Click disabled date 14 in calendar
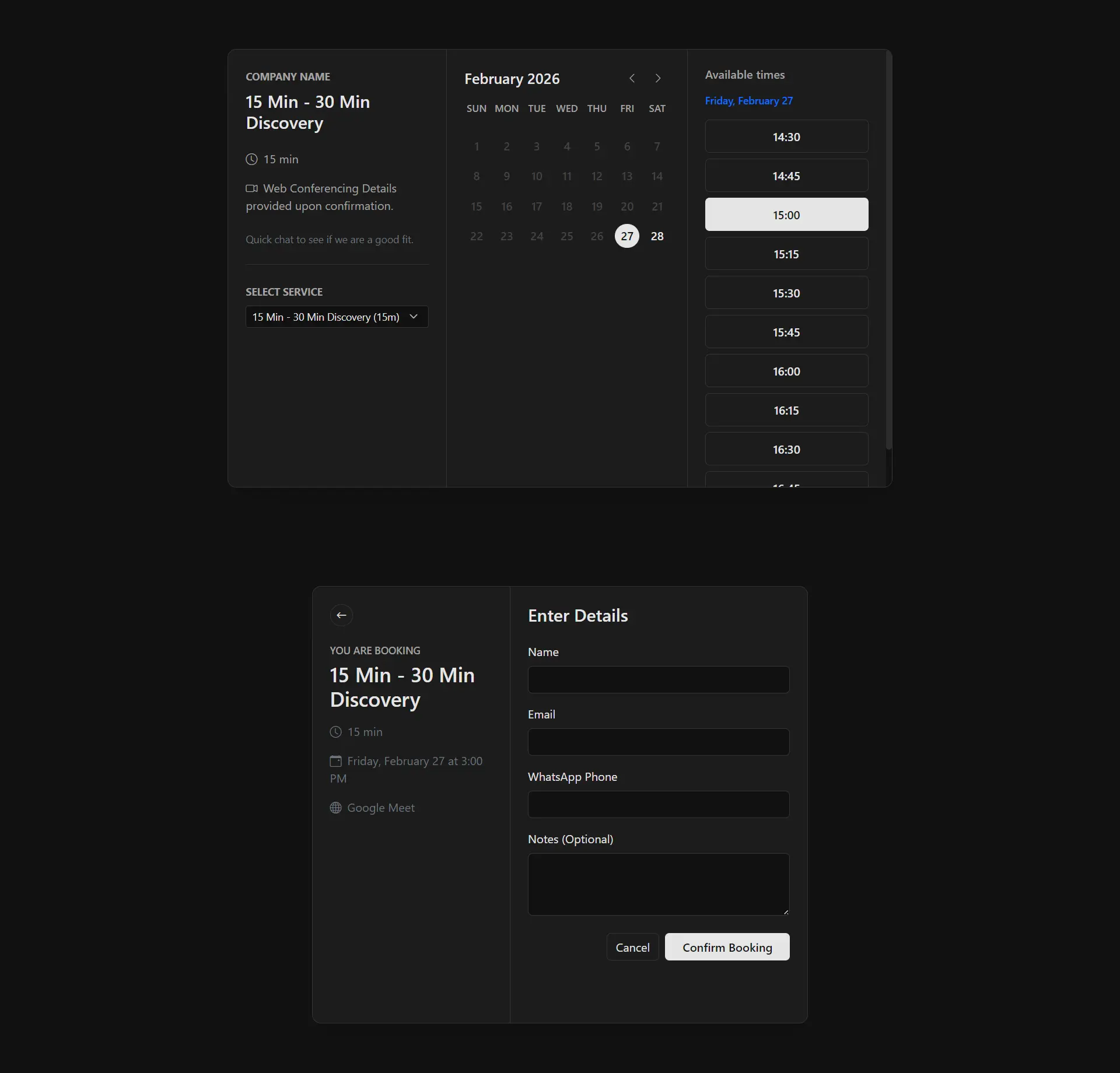This screenshot has height=1073, width=1120. 657,176
